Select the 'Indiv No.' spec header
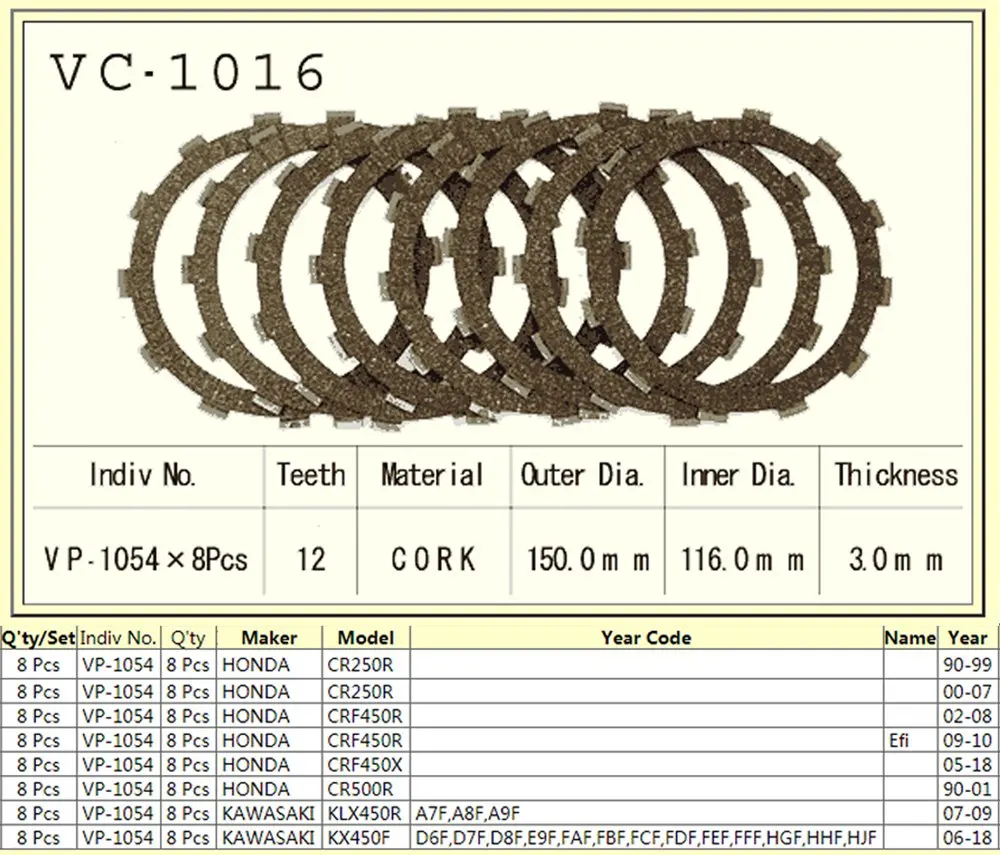 point(142,476)
